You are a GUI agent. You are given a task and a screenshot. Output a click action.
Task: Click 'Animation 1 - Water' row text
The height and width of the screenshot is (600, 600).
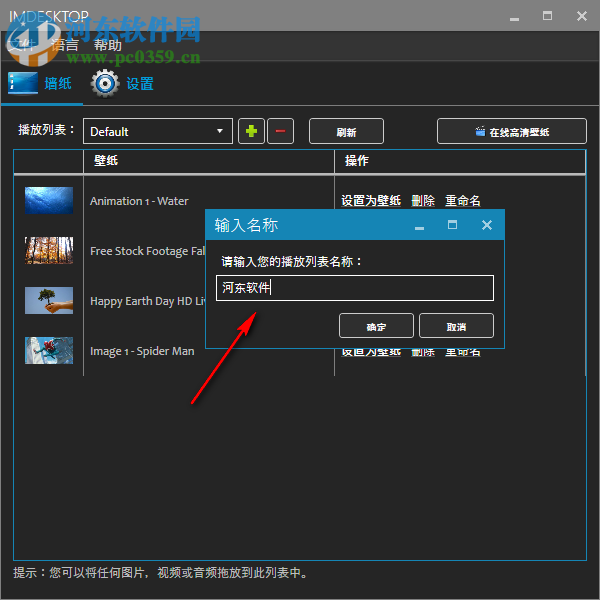(139, 201)
